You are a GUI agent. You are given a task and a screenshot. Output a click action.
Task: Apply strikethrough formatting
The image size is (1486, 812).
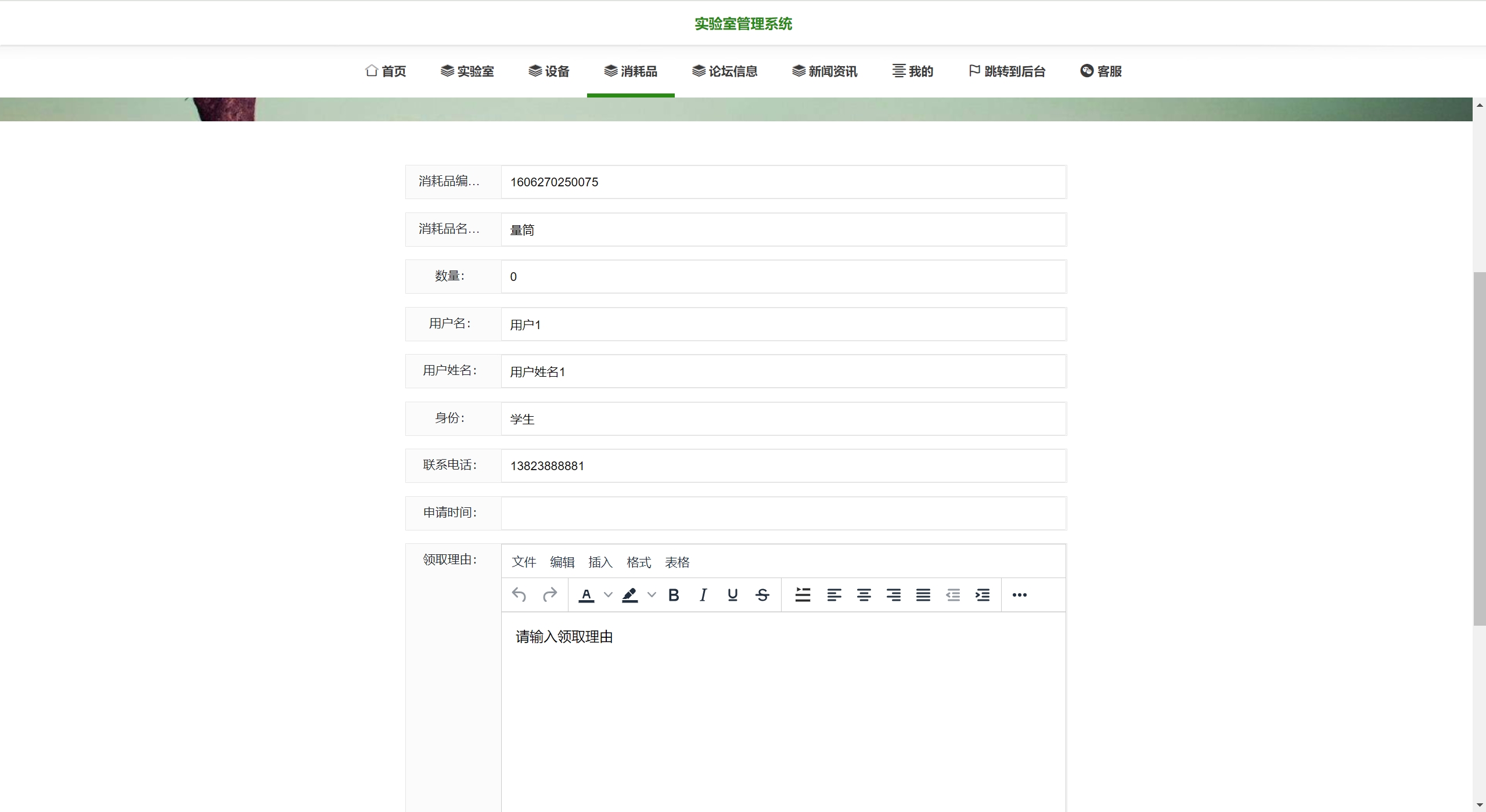tap(762, 595)
